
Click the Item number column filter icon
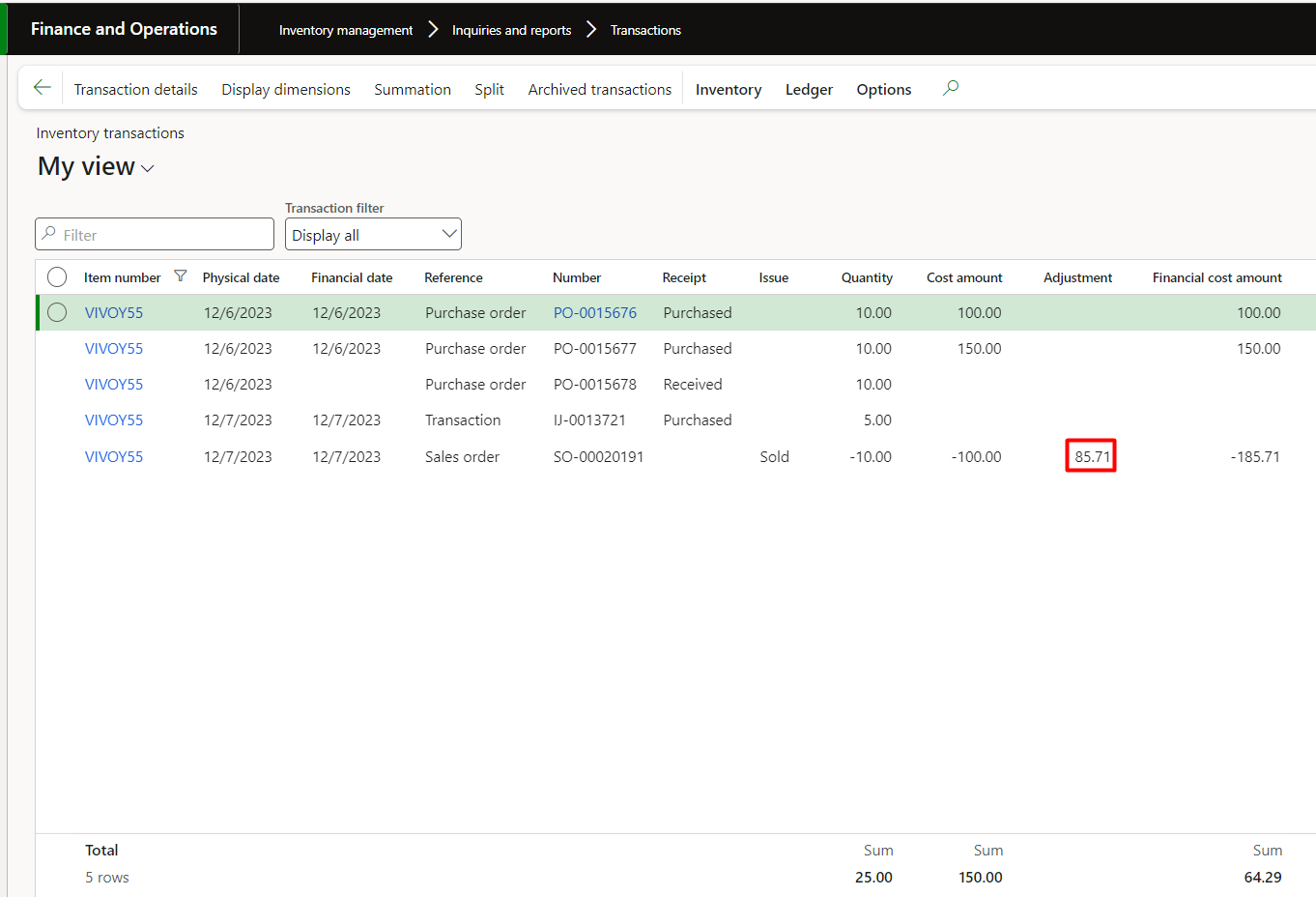click(181, 276)
